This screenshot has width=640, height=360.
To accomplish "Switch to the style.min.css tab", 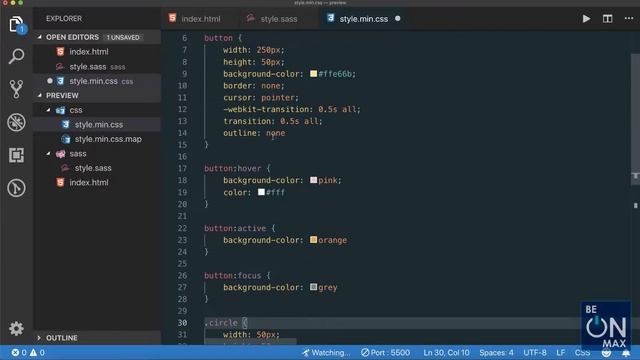I will pos(363,19).
